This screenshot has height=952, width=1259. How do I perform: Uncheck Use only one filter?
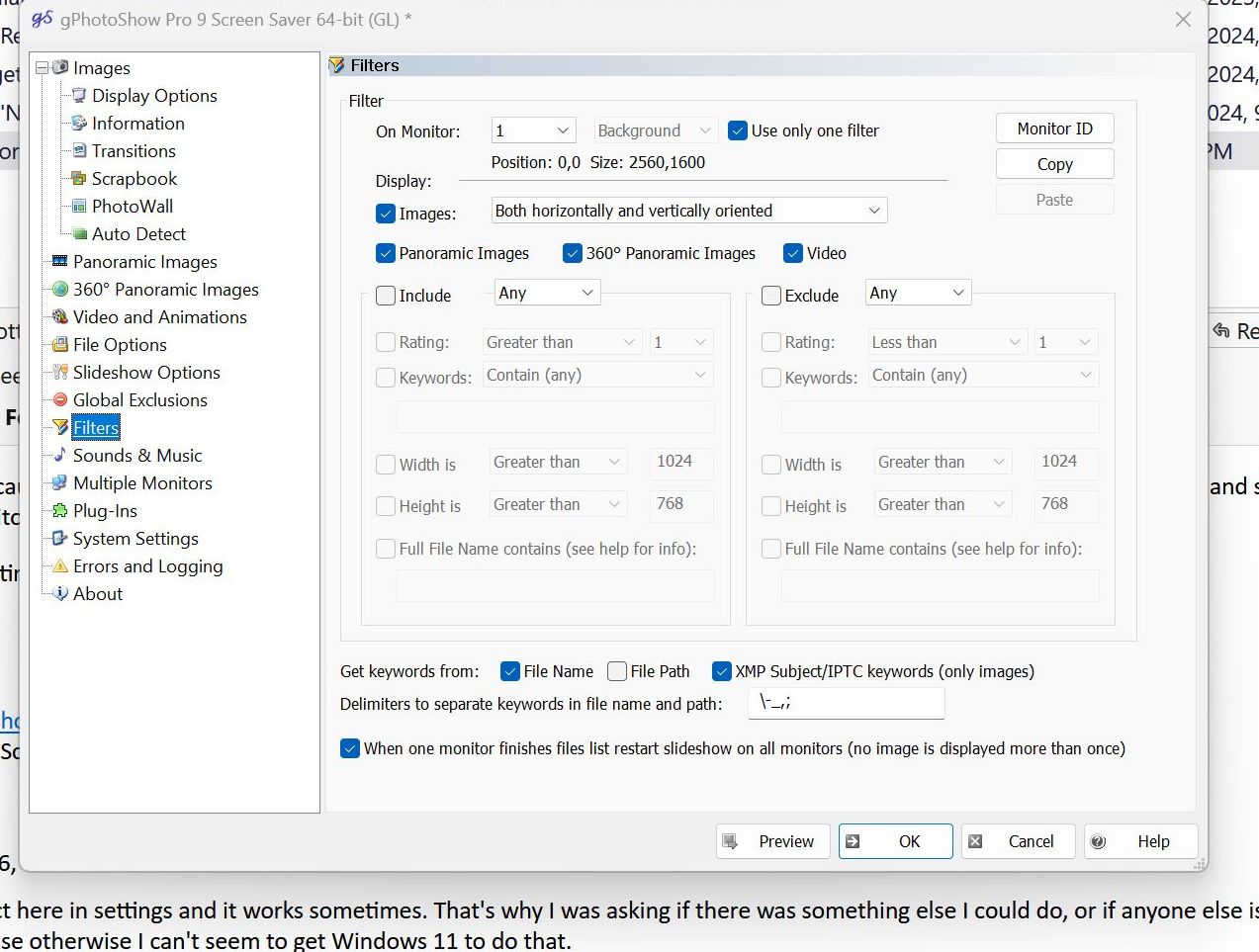(x=737, y=130)
